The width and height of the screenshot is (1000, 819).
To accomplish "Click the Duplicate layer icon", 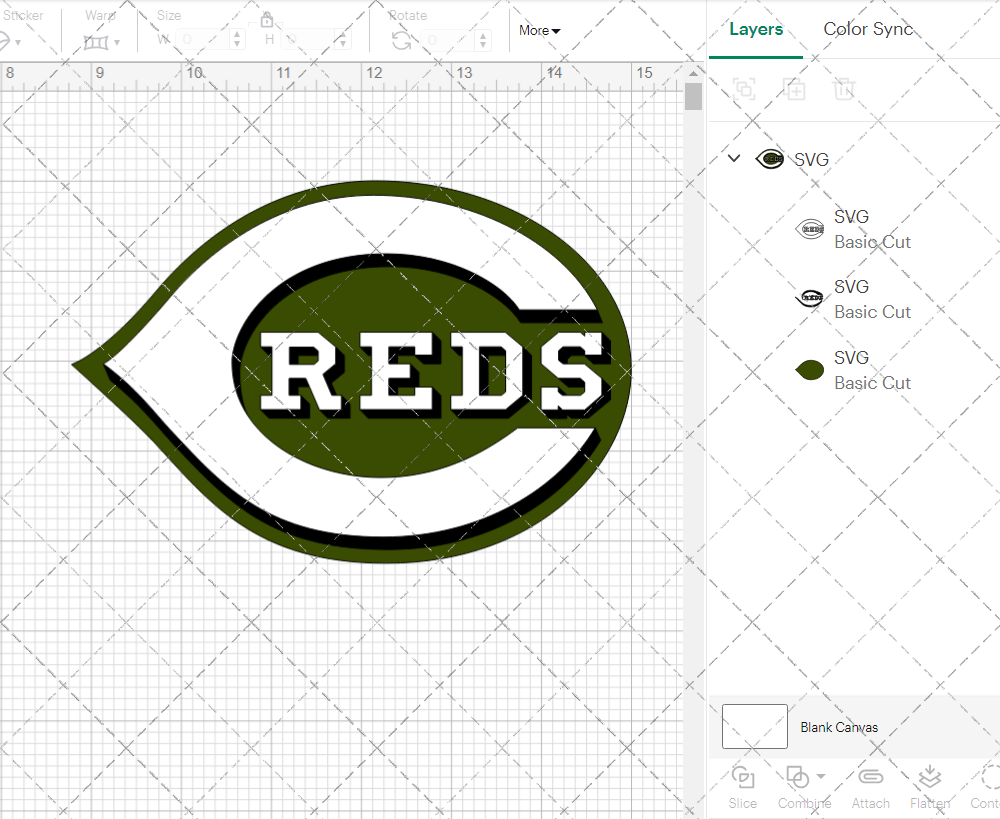I will point(794,89).
